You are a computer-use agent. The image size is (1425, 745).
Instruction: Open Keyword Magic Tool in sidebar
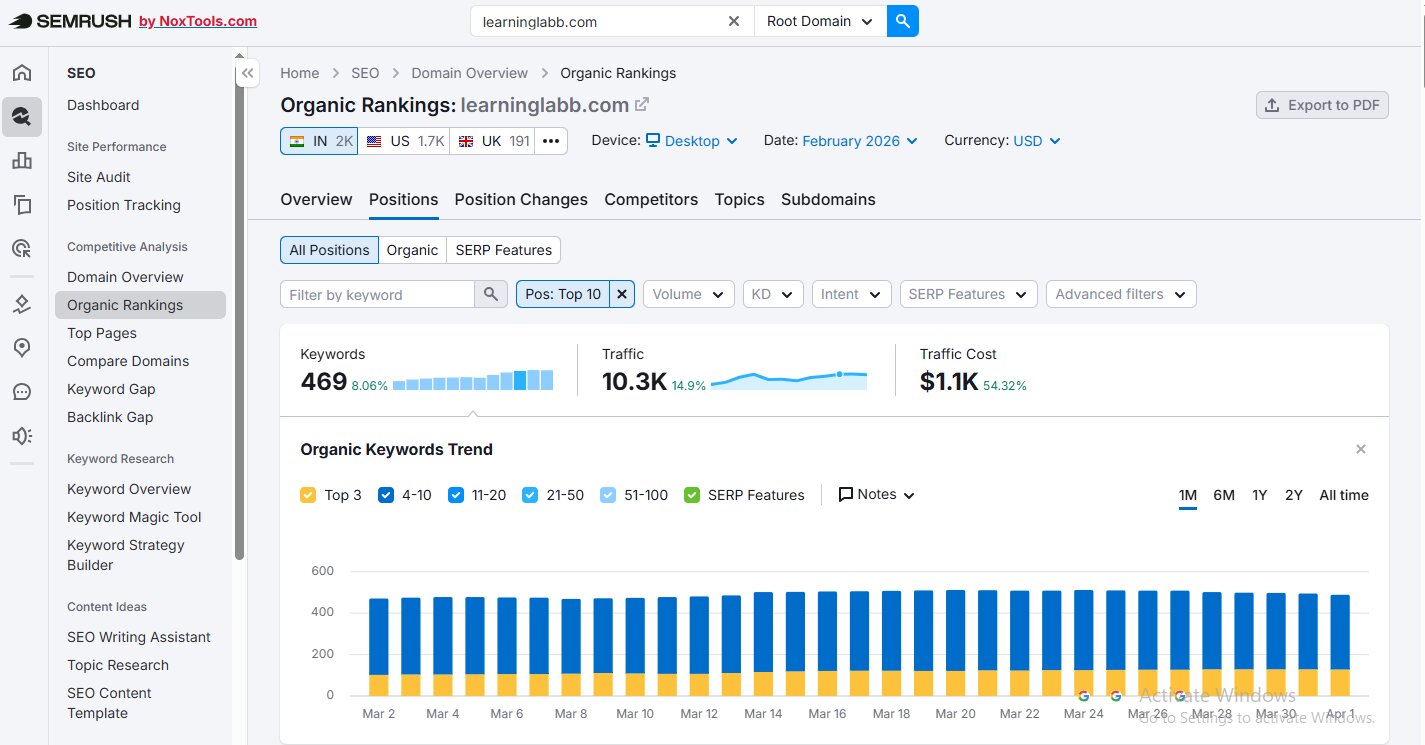point(134,517)
